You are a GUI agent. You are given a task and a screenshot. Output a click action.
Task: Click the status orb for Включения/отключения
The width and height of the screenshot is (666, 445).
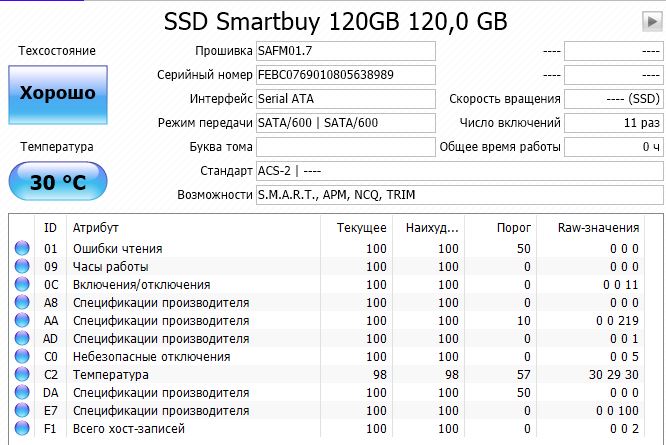22,284
